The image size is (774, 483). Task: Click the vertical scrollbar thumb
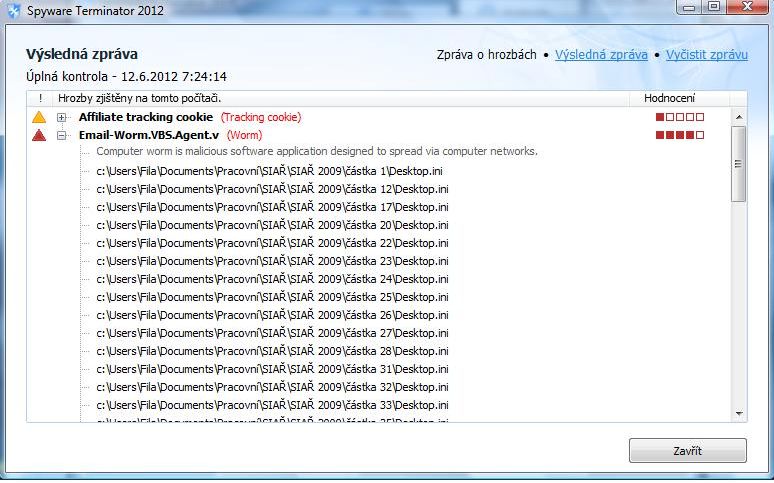pyautogui.click(x=738, y=163)
